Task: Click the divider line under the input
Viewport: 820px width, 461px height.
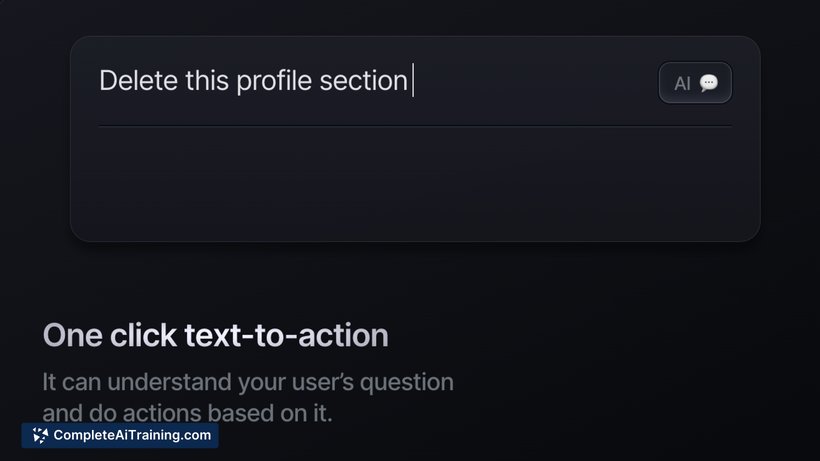Action: pyautogui.click(x=415, y=126)
